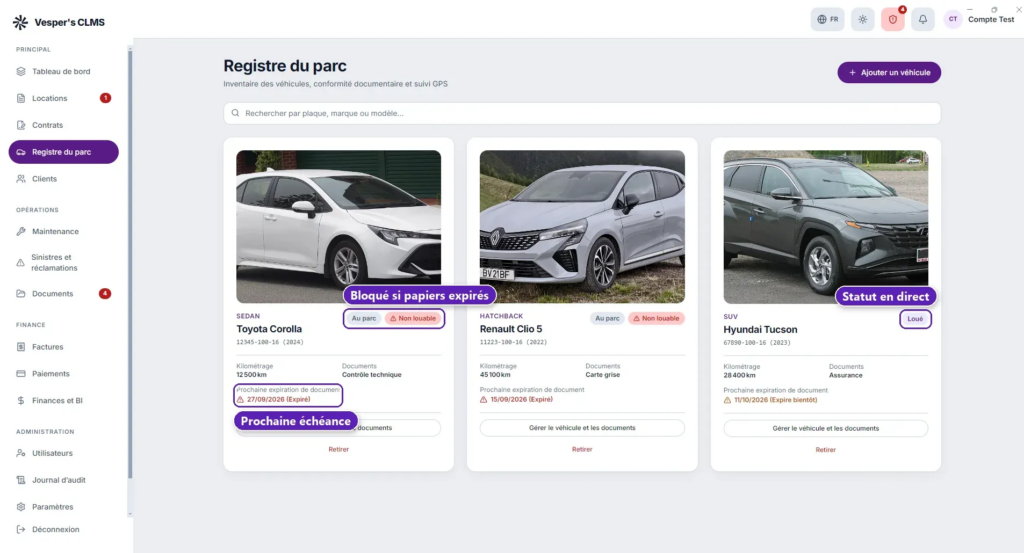Click the Toyota Corolla title
The height and width of the screenshot is (553, 1024).
pyautogui.click(x=269, y=329)
